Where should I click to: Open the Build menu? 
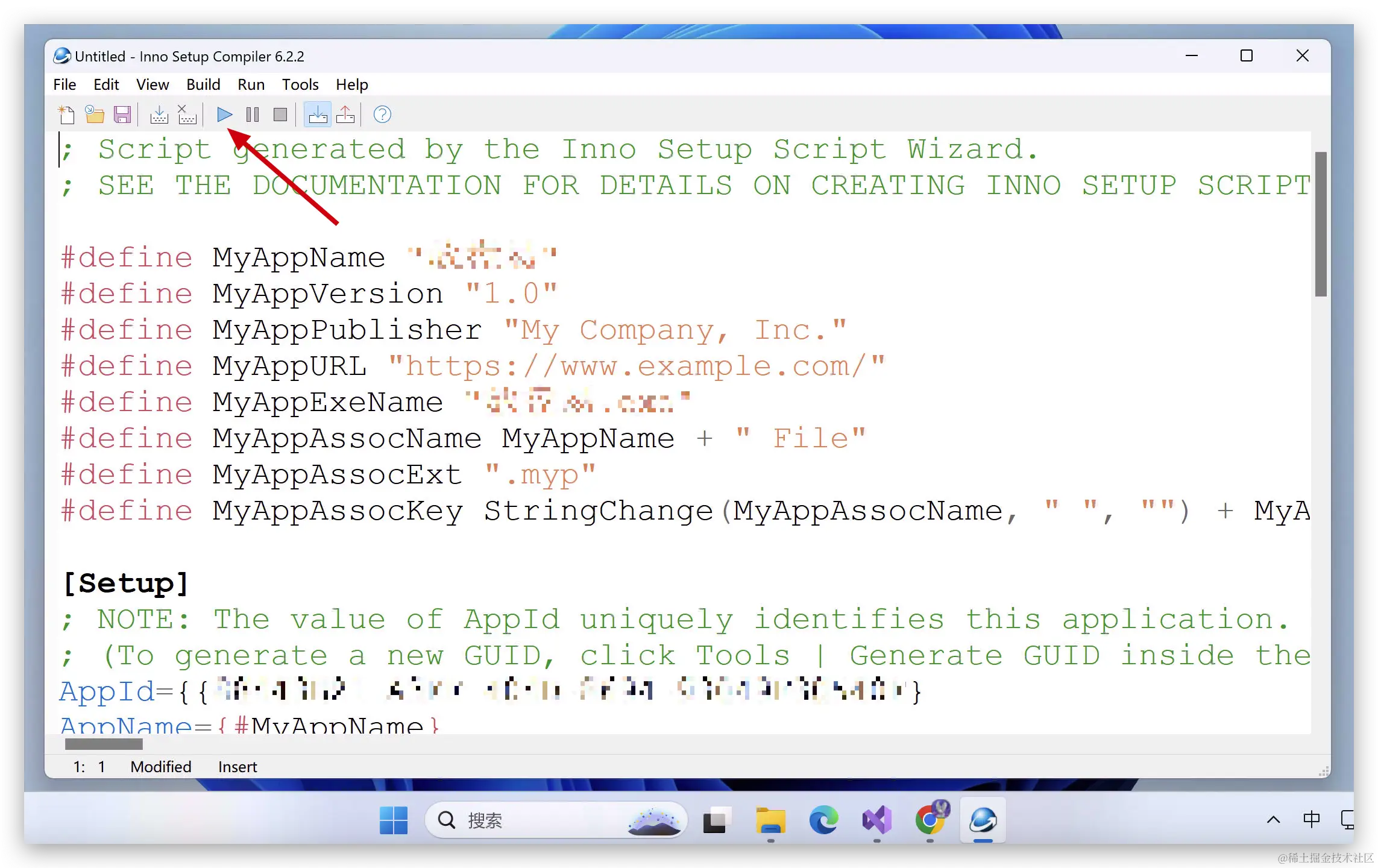click(x=203, y=84)
